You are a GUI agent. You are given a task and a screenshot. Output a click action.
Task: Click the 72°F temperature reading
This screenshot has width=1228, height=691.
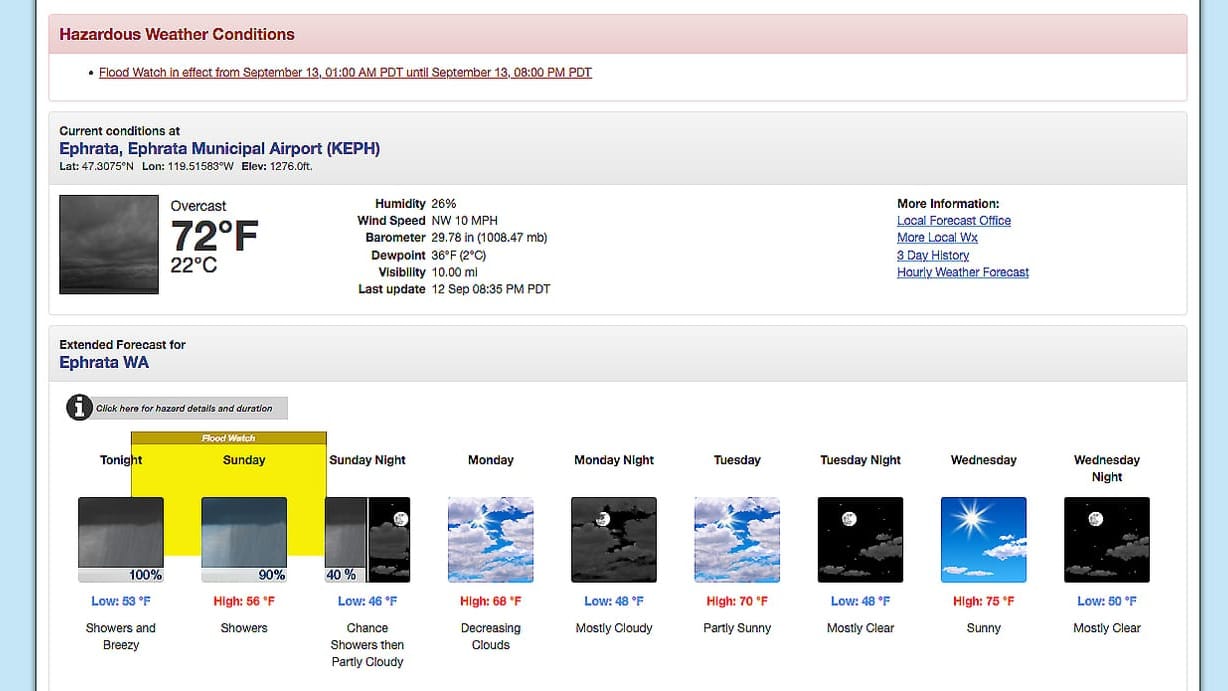[x=214, y=237]
